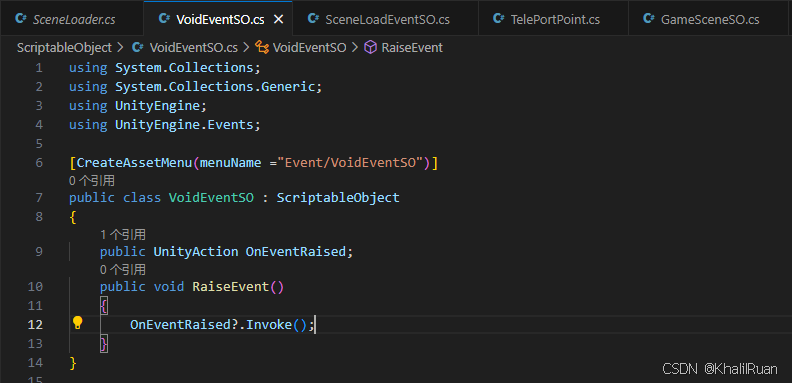This screenshot has height=383, width=792.
Task: Open the GameSceneSO.cs tab
Action: 710,19
